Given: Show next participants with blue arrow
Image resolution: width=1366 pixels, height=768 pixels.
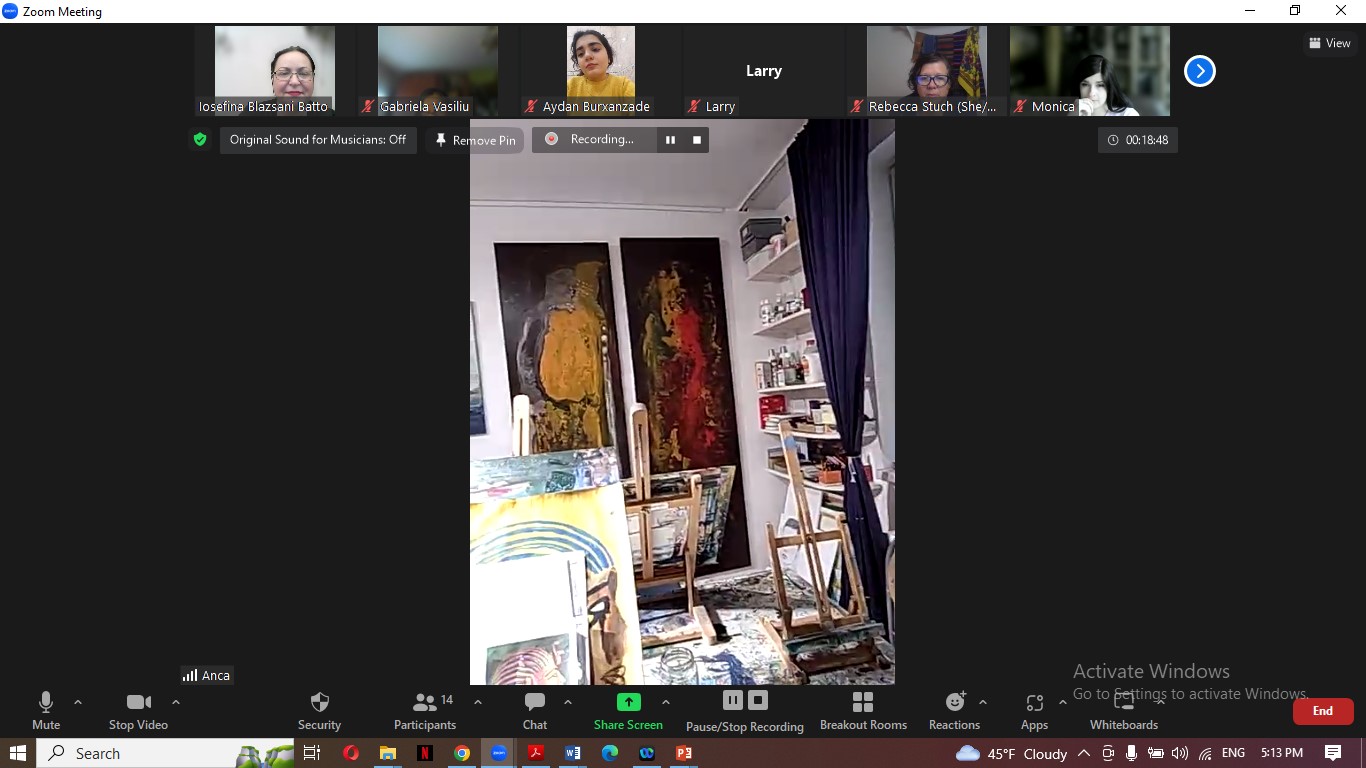Looking at the screenshot, I should pyautogui.click(x=1200, y=71).
